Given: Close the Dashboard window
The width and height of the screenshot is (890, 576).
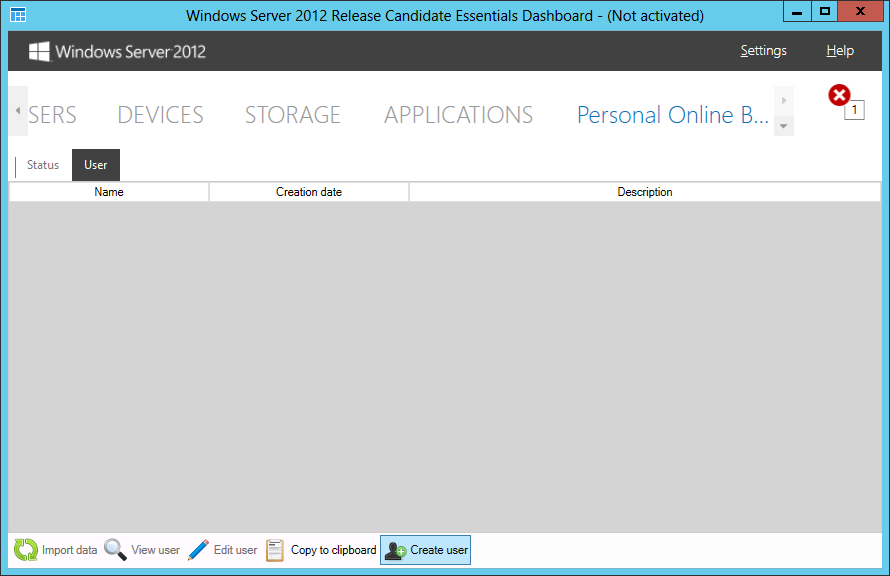Looking at the screenshot, I should point(860,12).
